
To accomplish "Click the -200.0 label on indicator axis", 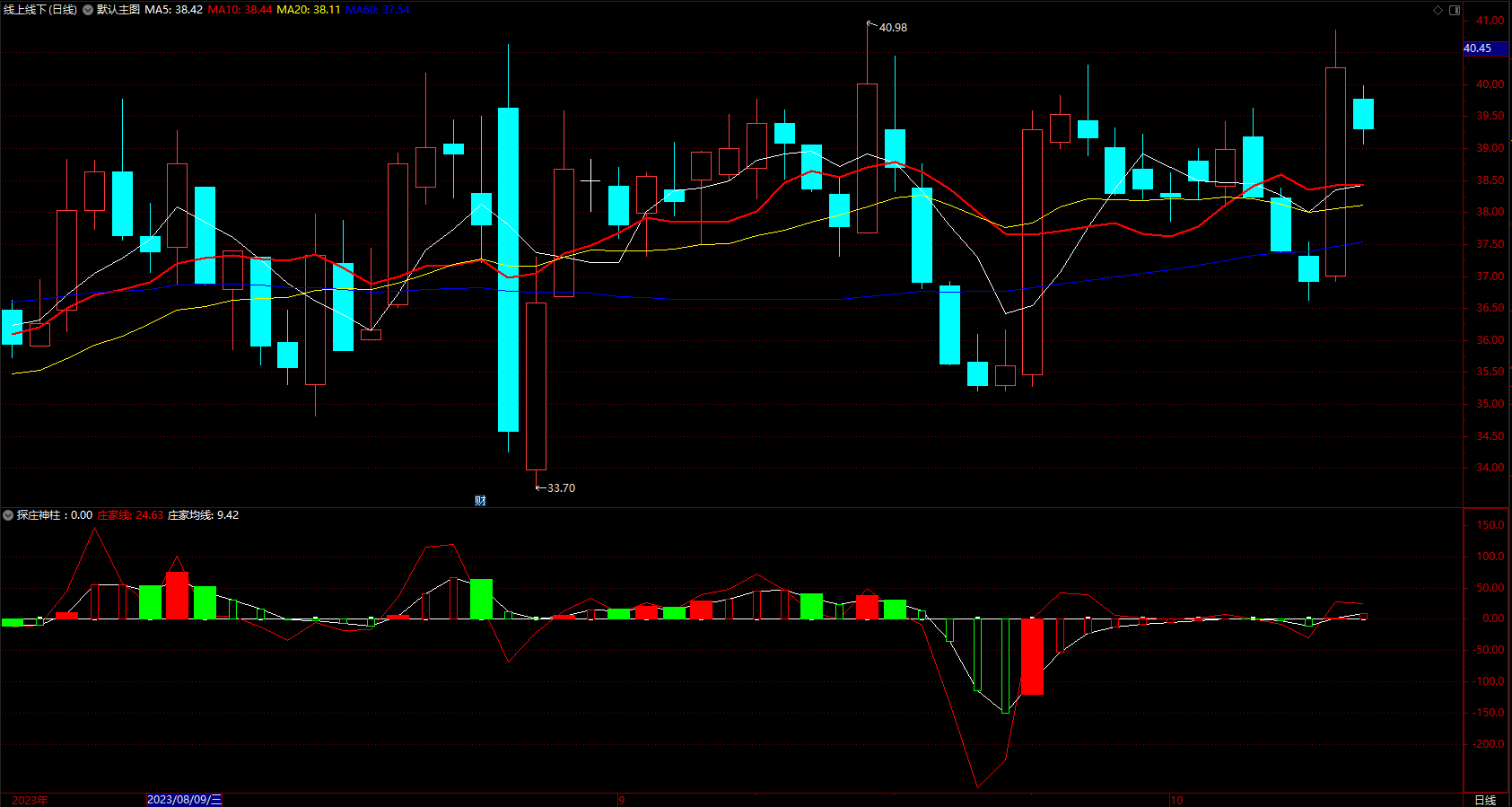I will point(1489,744).
